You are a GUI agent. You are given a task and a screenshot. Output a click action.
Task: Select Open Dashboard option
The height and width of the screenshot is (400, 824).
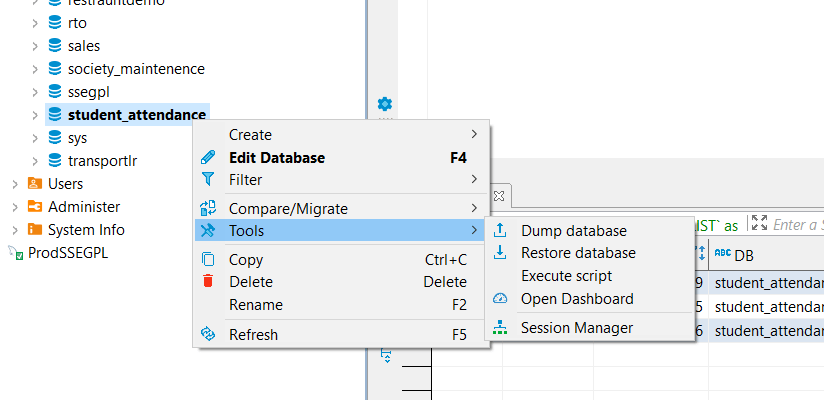pyautogui.click(x=590, y=299)
